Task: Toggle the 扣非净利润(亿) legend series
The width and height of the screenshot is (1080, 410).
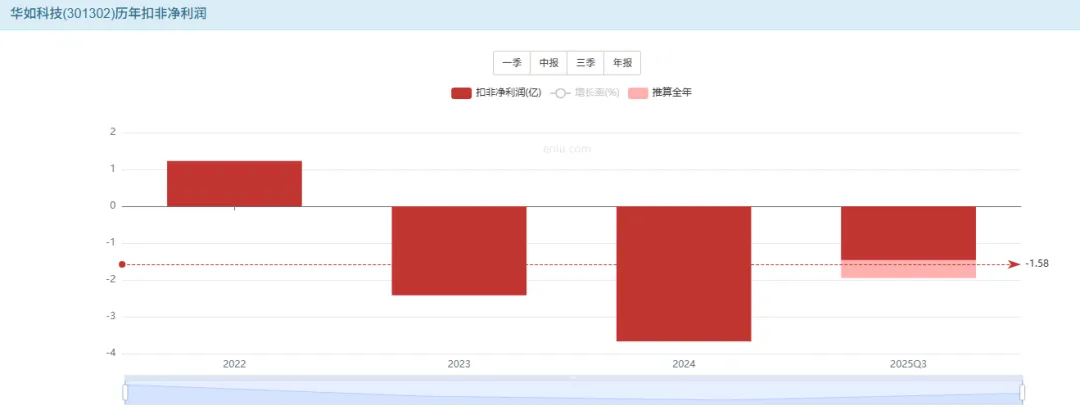Action: click(496, 93)
